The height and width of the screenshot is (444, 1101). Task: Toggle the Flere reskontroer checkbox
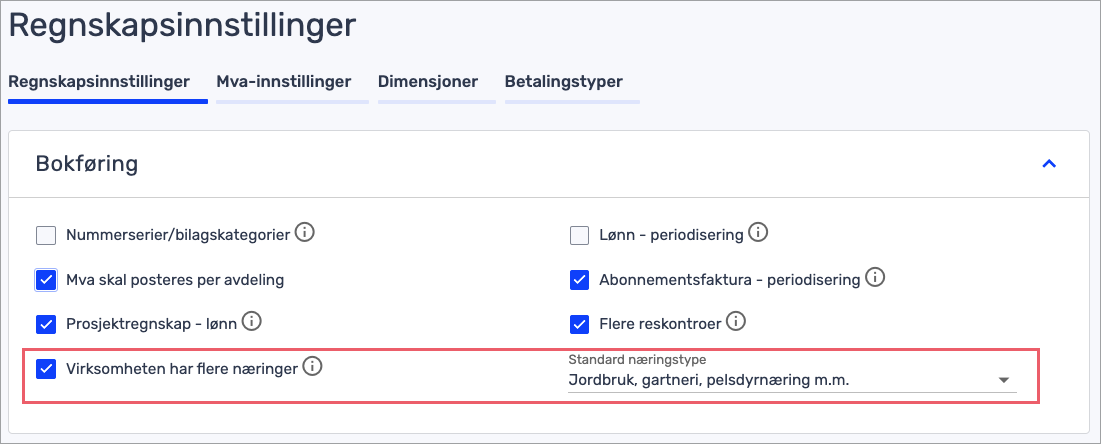point(579,324)
